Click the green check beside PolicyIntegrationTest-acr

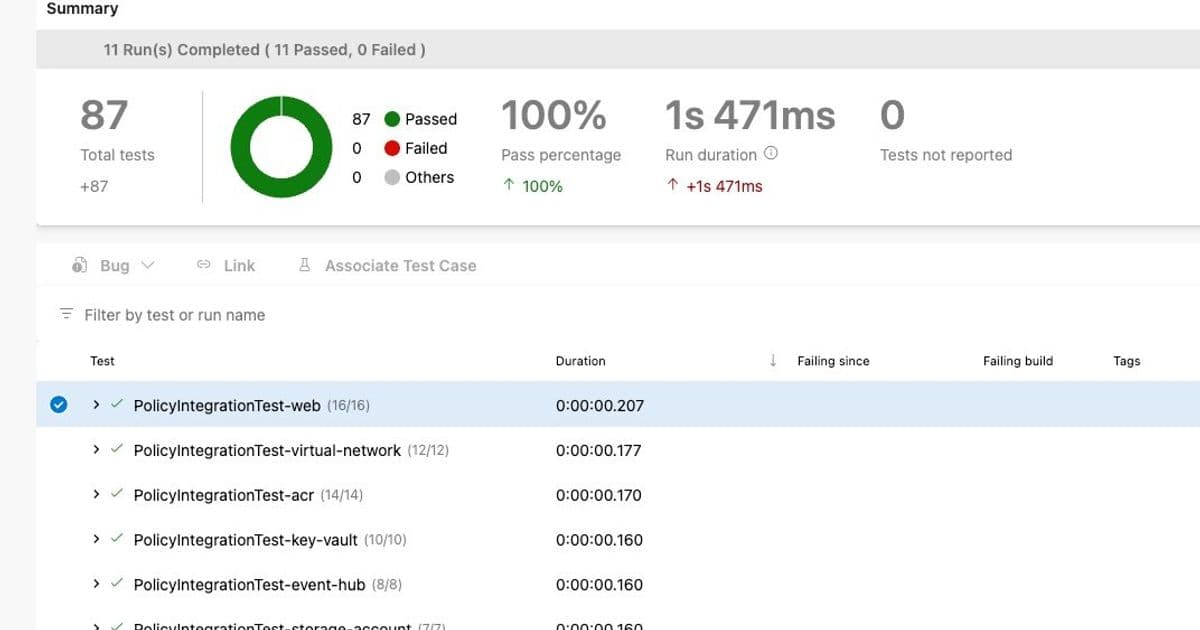(x=117, y=495)
